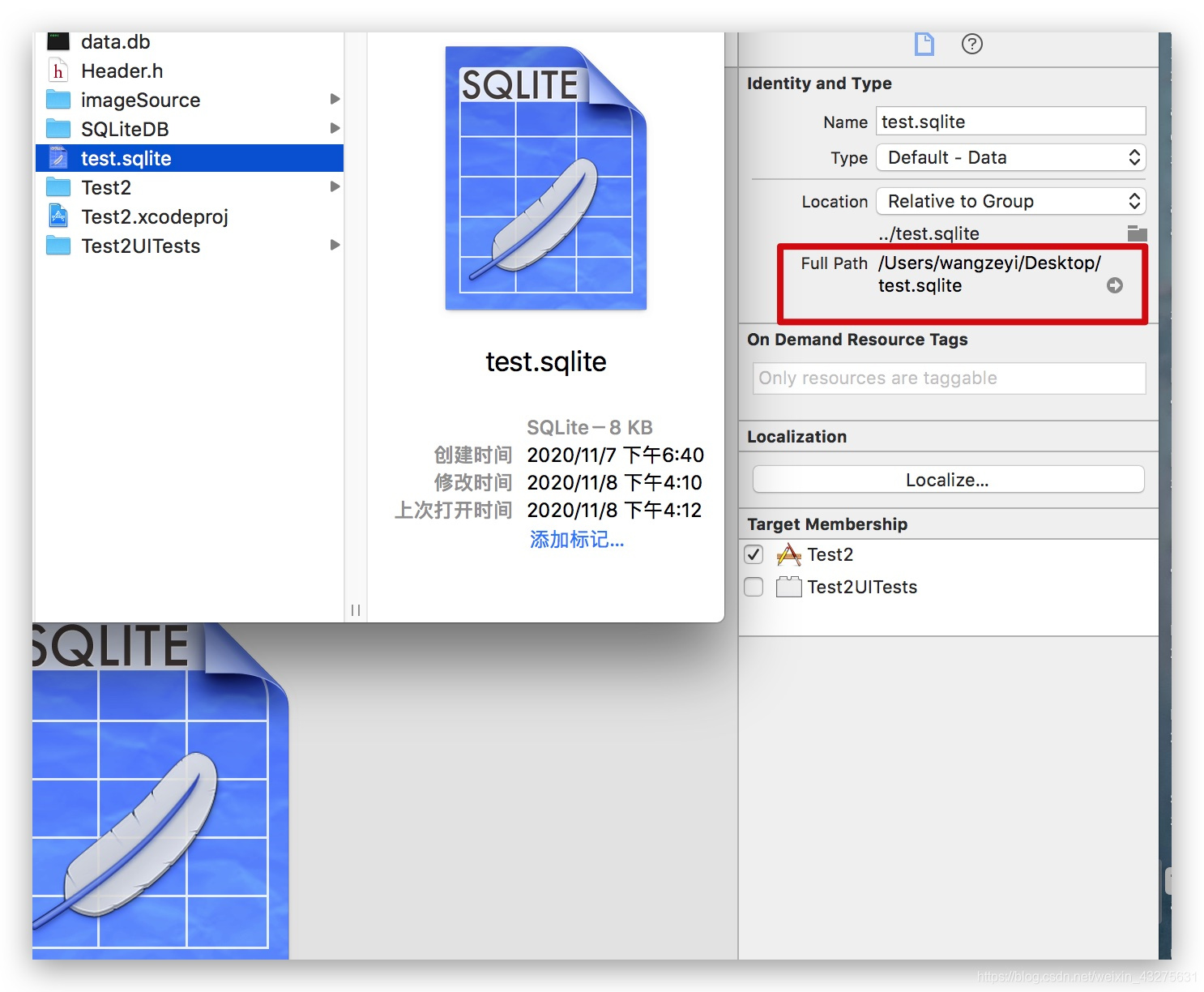1204x992 pixels.
Task: Select SQLiteDB folder row
Action: click(190, 129)
